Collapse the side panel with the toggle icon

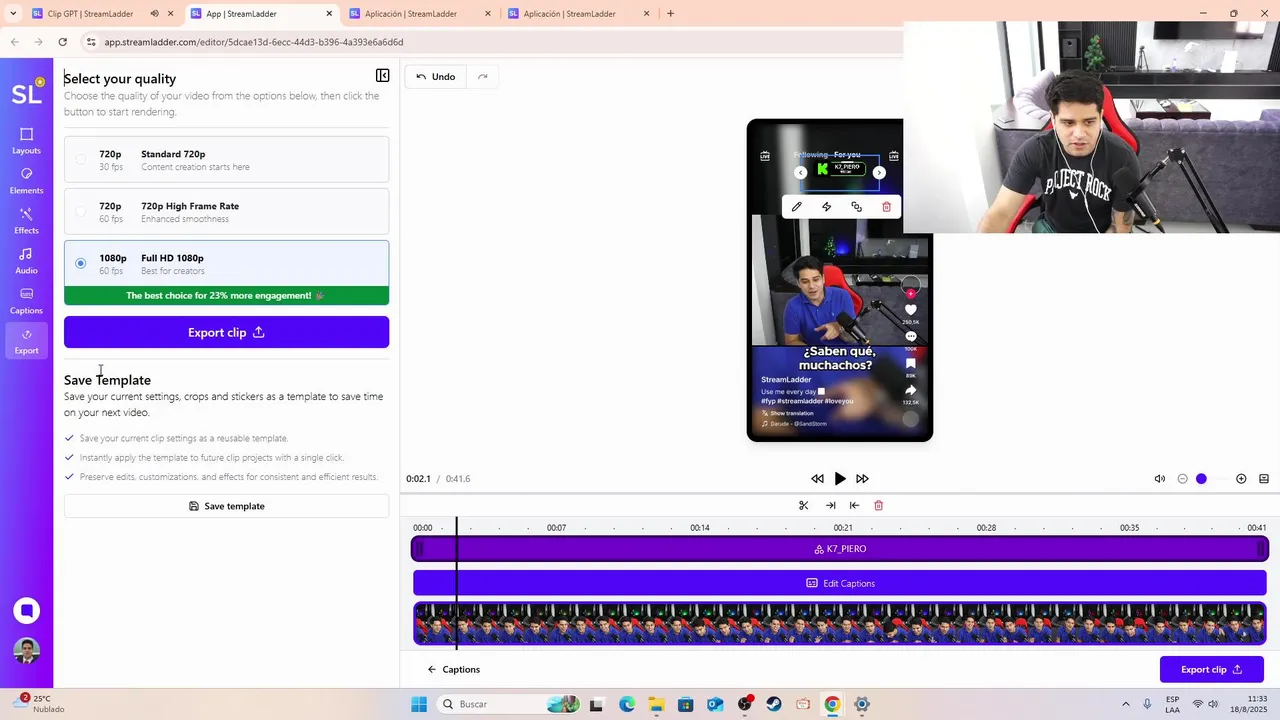point(382,76)
